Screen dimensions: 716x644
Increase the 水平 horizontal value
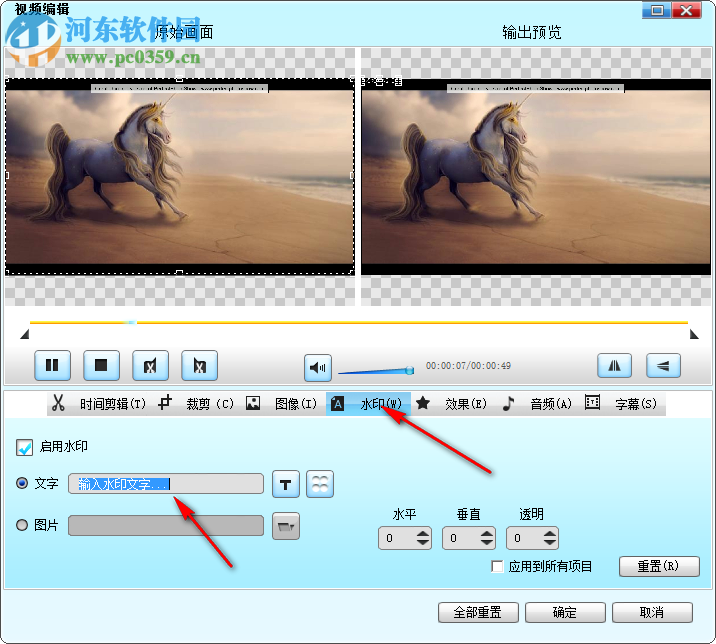tap(423, 533)
